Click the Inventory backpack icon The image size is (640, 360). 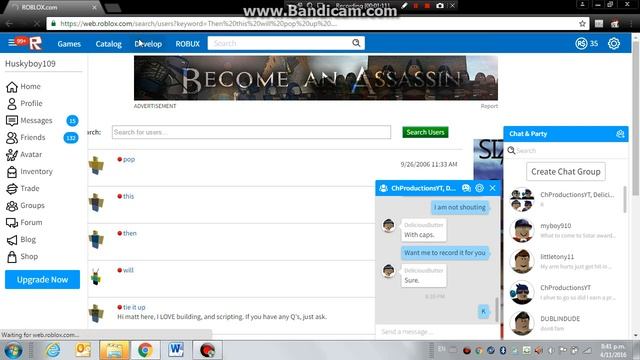coord(12,172)
